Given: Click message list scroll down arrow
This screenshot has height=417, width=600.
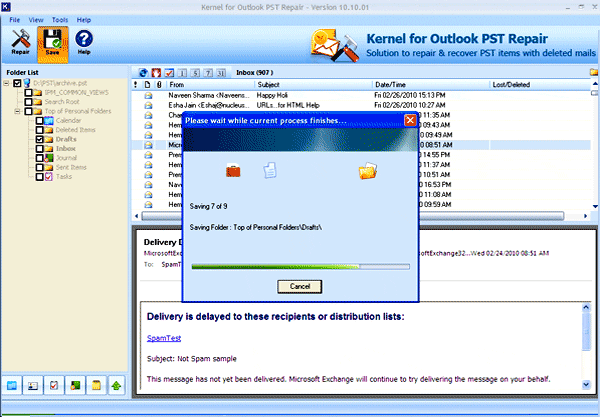Looking at the screenshot, I should tap(595, 207).
